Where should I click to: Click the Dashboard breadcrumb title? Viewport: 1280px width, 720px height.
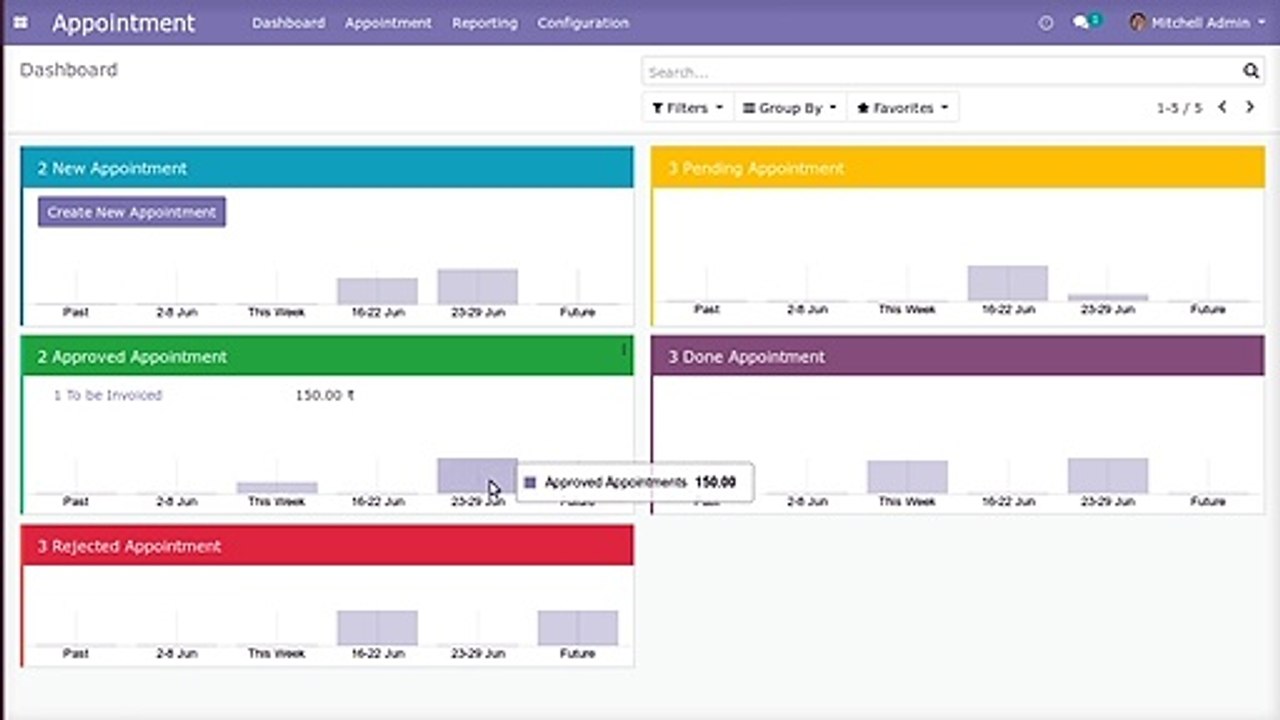(69, 70)
